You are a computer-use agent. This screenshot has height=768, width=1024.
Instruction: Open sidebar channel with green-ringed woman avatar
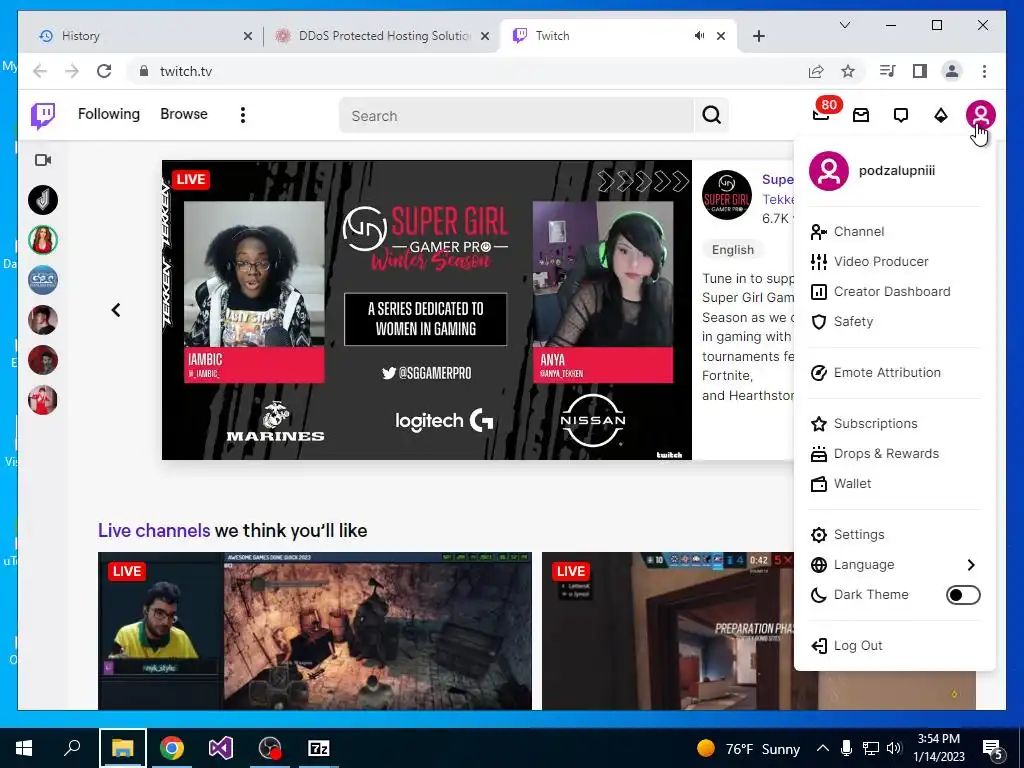(43, 240)
